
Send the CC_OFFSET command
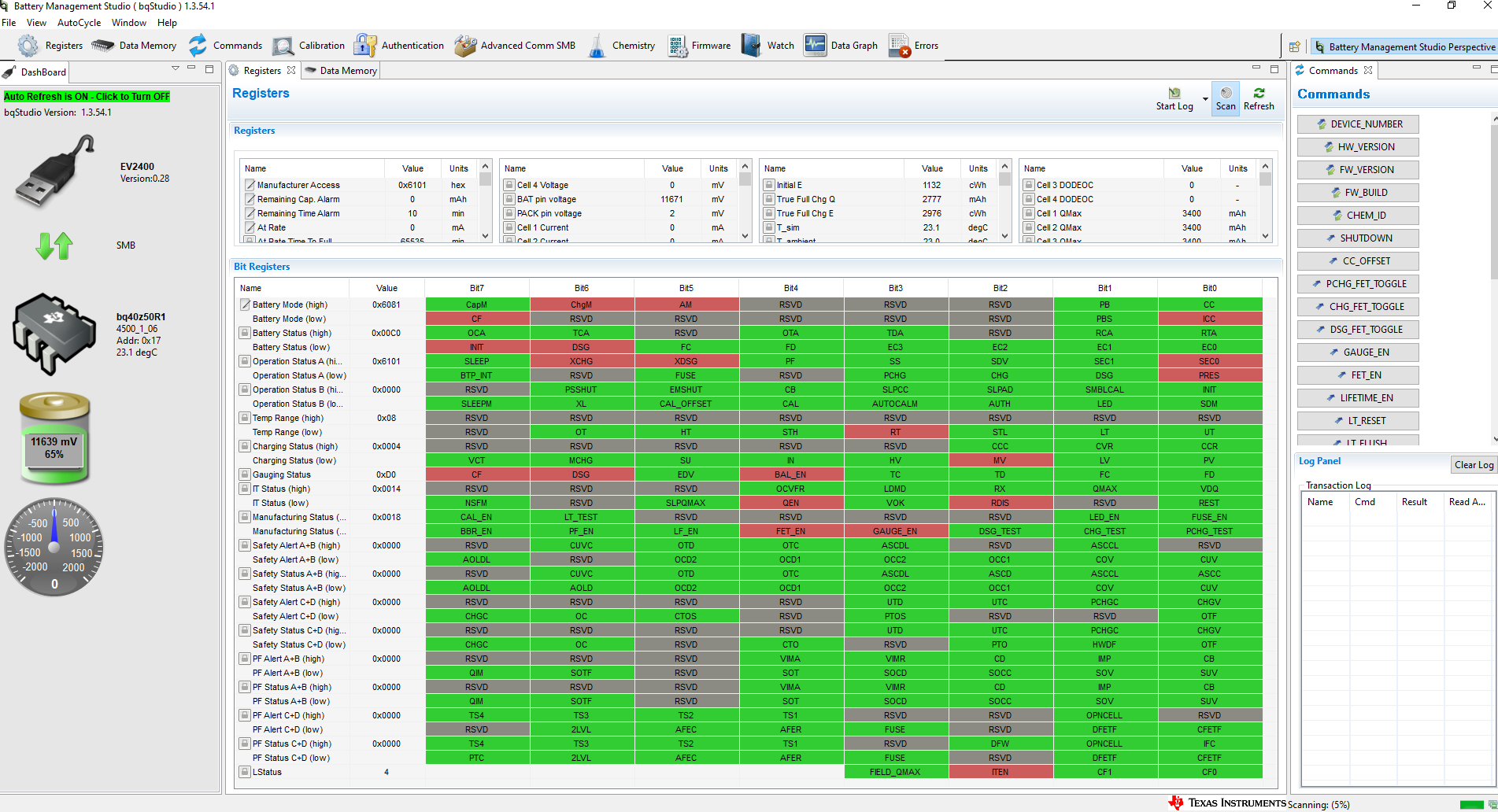click(1358, 261)
